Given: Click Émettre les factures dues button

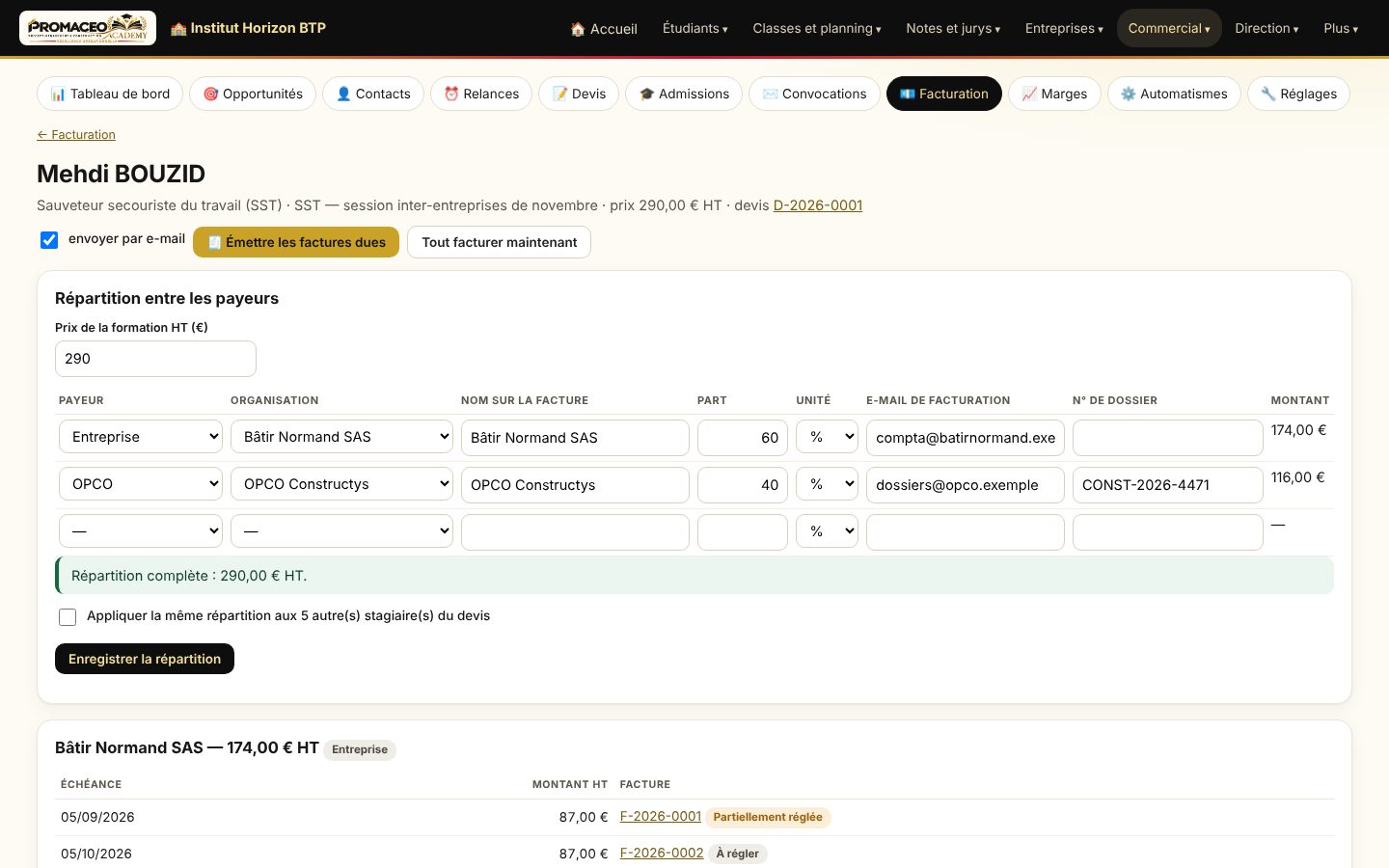Looking at the screenshot, I should tap(296, 242).
